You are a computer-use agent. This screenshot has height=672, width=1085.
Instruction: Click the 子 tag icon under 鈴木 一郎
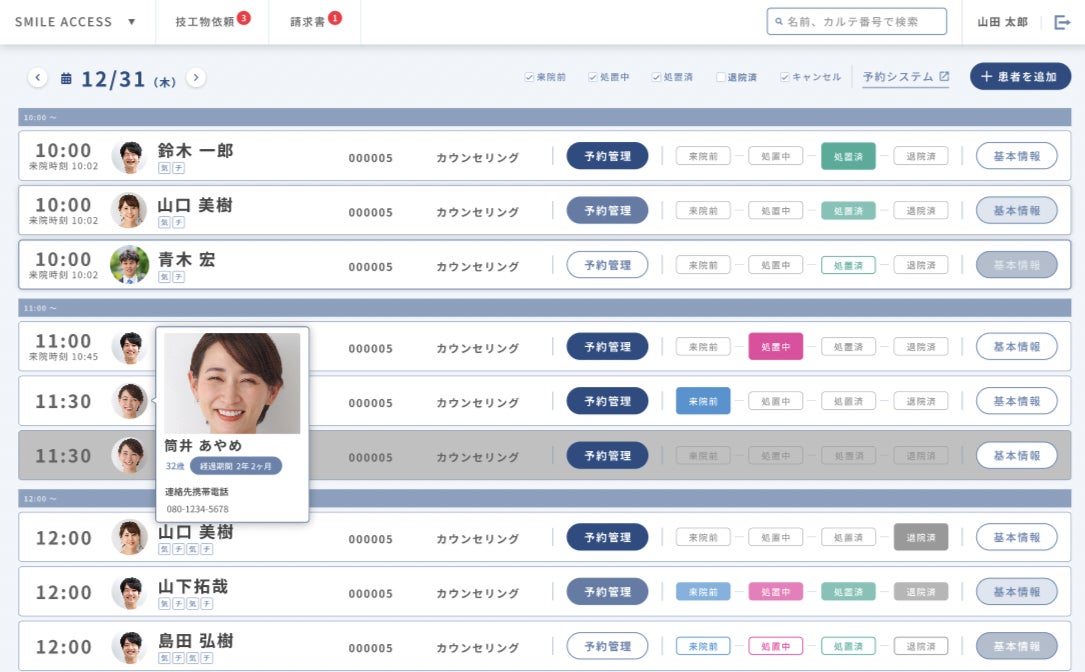pyautogui.click(x=178, y=168)
